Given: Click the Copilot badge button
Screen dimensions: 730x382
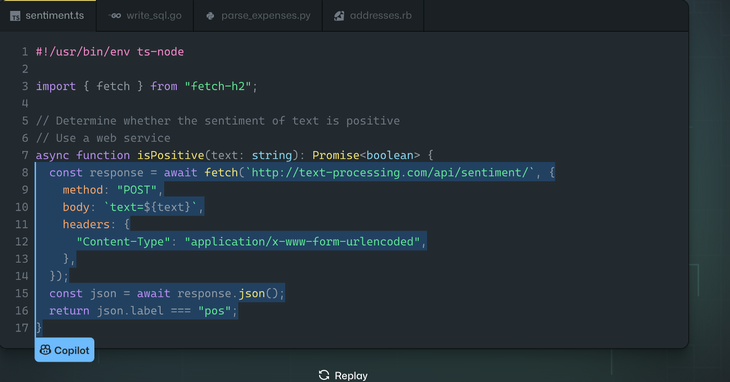Looking at the screenshot, I should point(65,350).
